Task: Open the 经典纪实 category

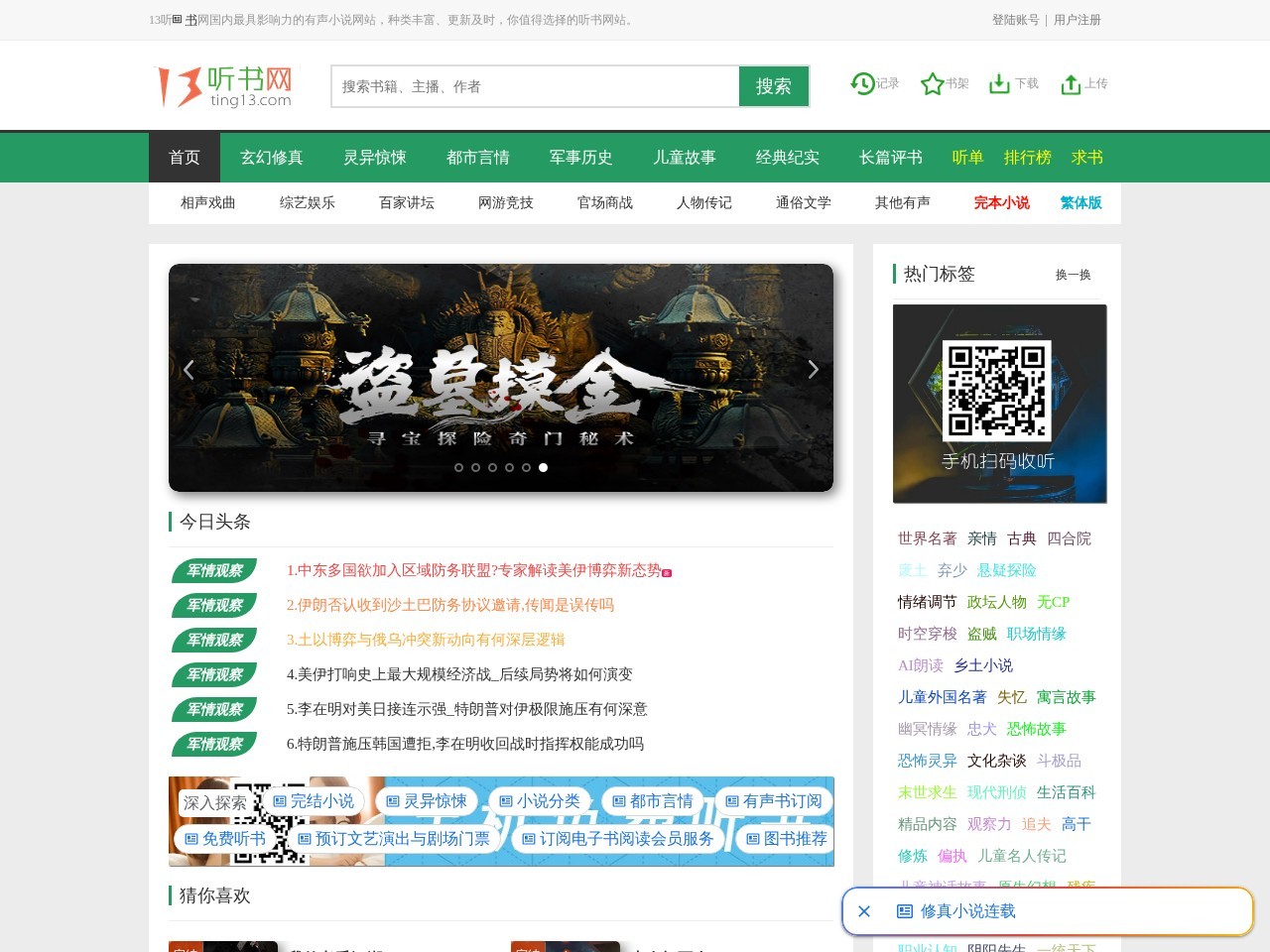Action: [788, 158]
